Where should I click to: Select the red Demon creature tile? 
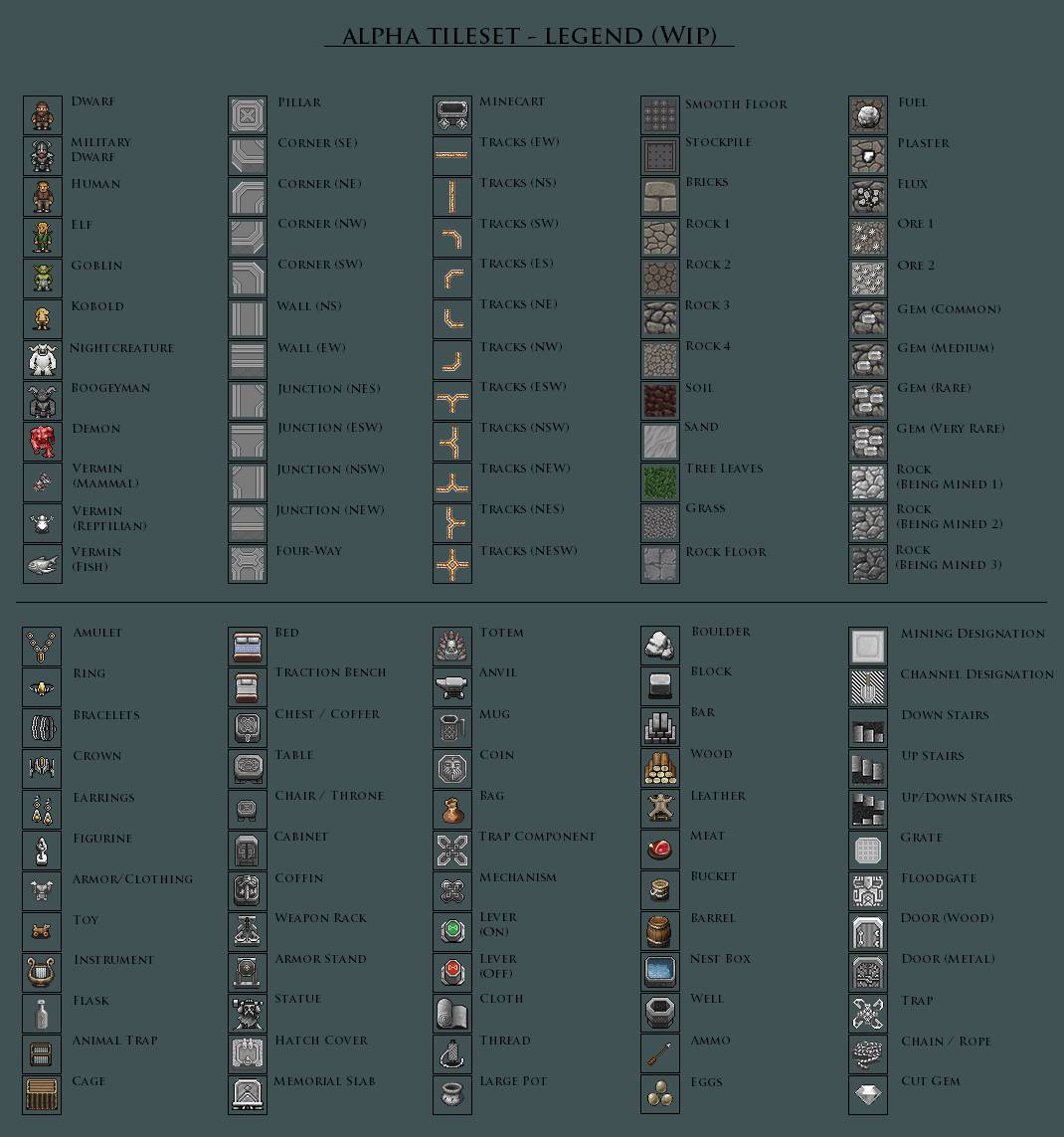pos(42,442)
